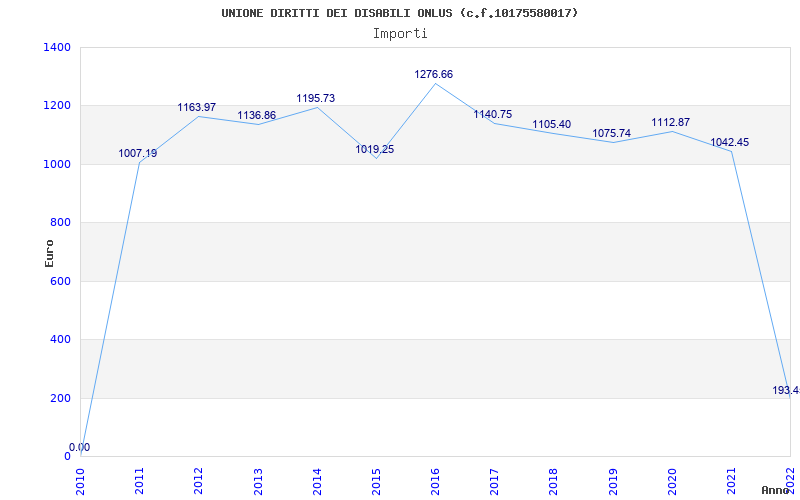
Task: Select the 1276.66 data label for 2016
Action: coord(433,74)
